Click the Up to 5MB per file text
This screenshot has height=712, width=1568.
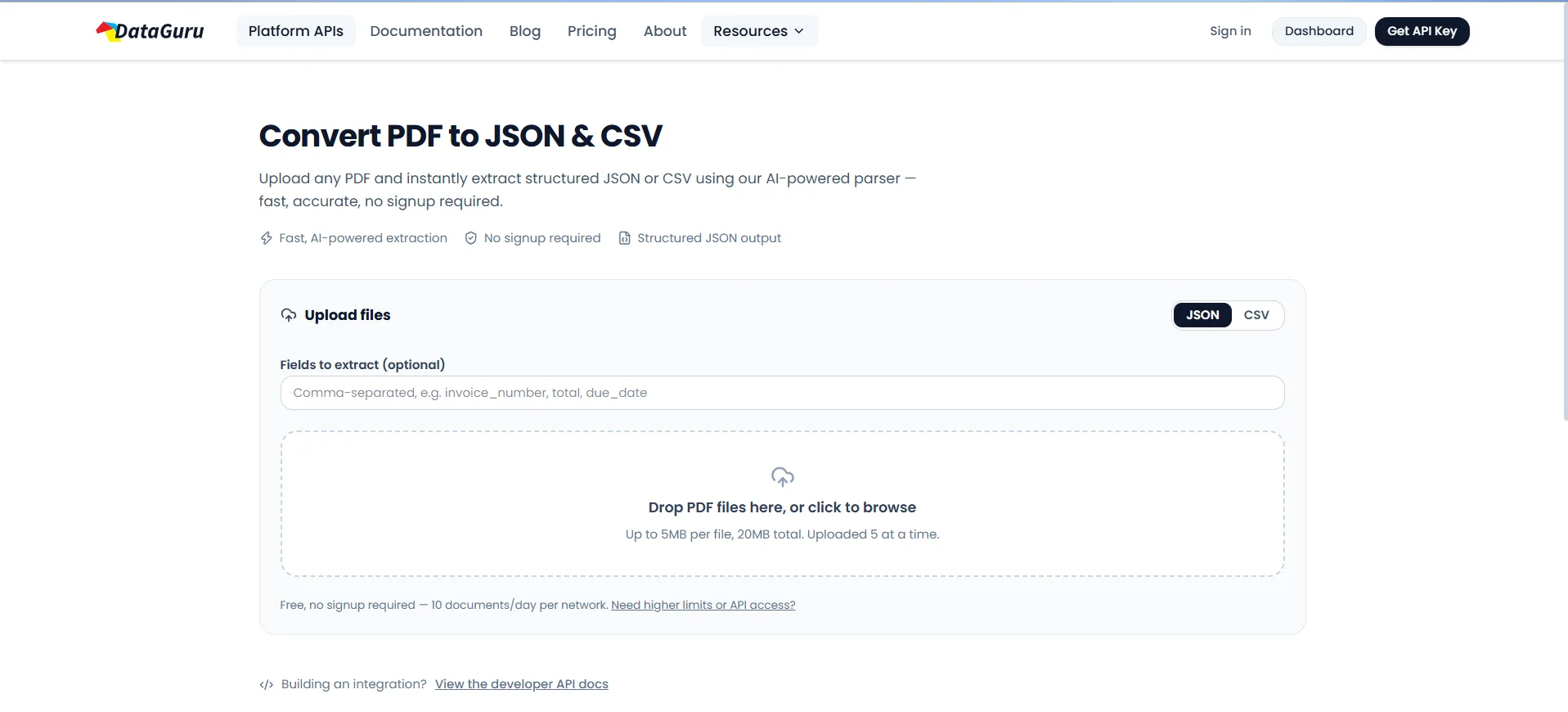(x=782, y=534)
